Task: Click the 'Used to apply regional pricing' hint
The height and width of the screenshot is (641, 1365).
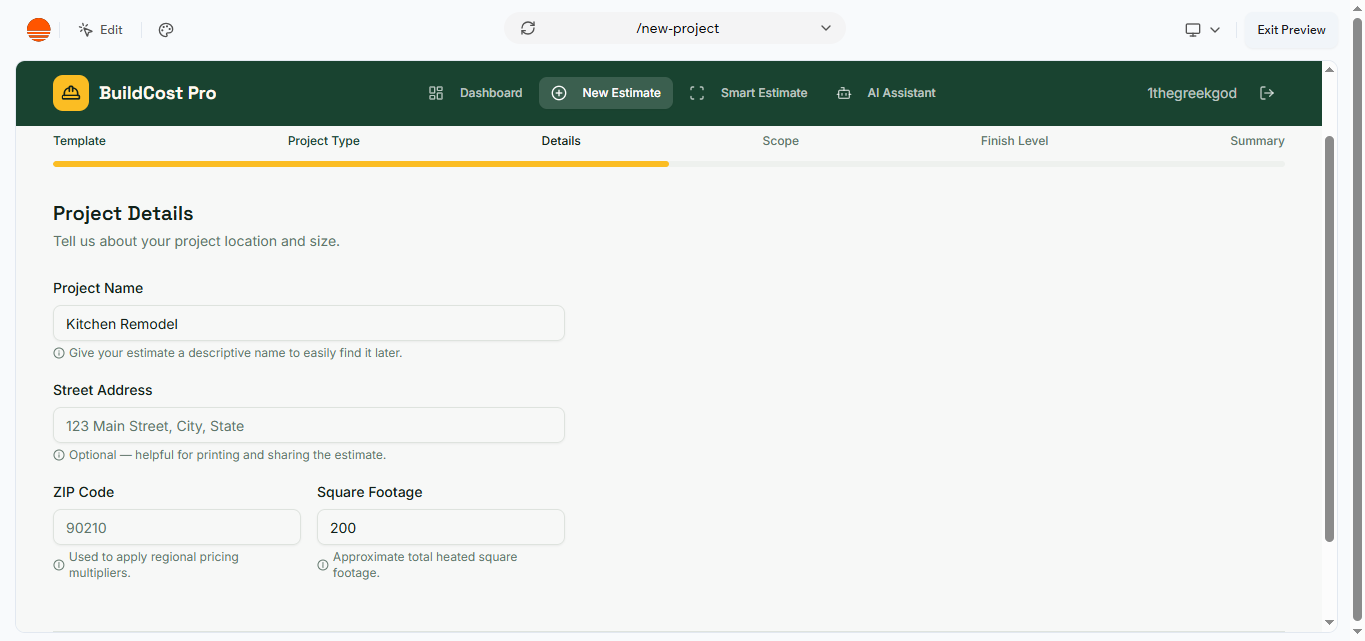Action: coord(154,565)
